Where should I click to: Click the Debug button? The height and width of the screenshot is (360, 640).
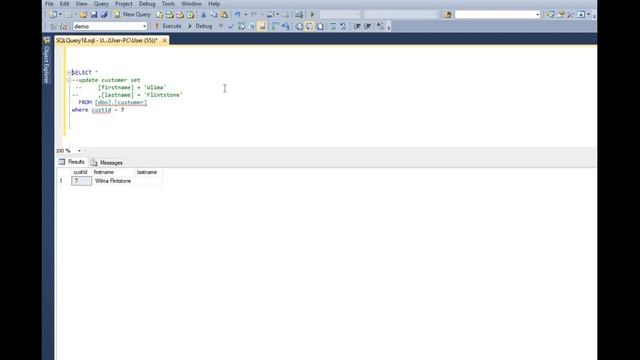[200, 26]
